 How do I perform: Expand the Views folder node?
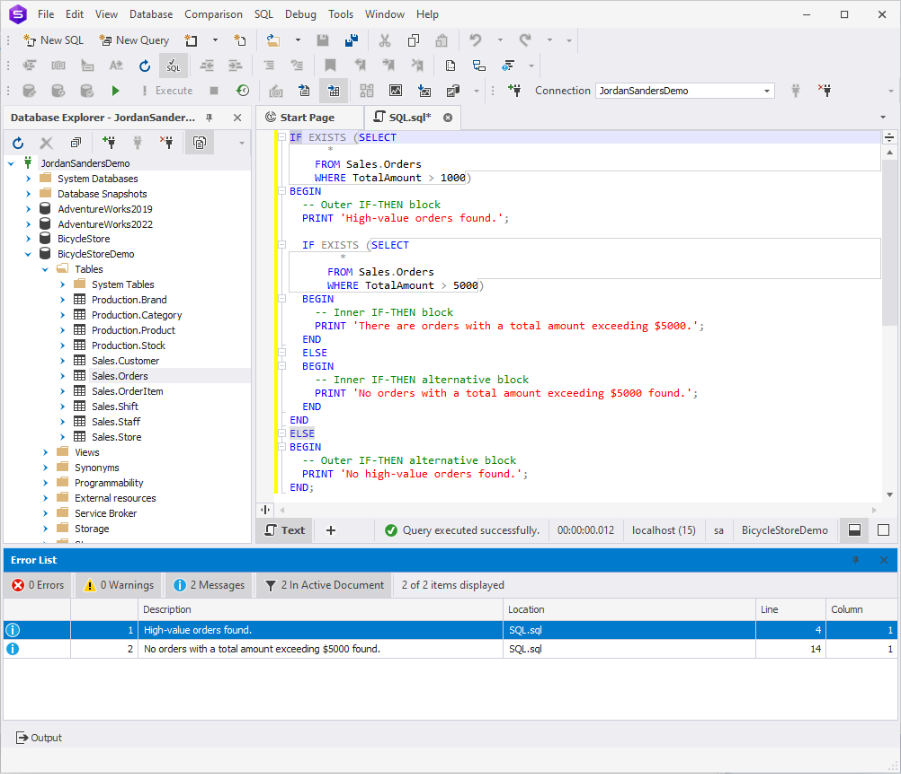pyautogui.click(x=46, y=452)
